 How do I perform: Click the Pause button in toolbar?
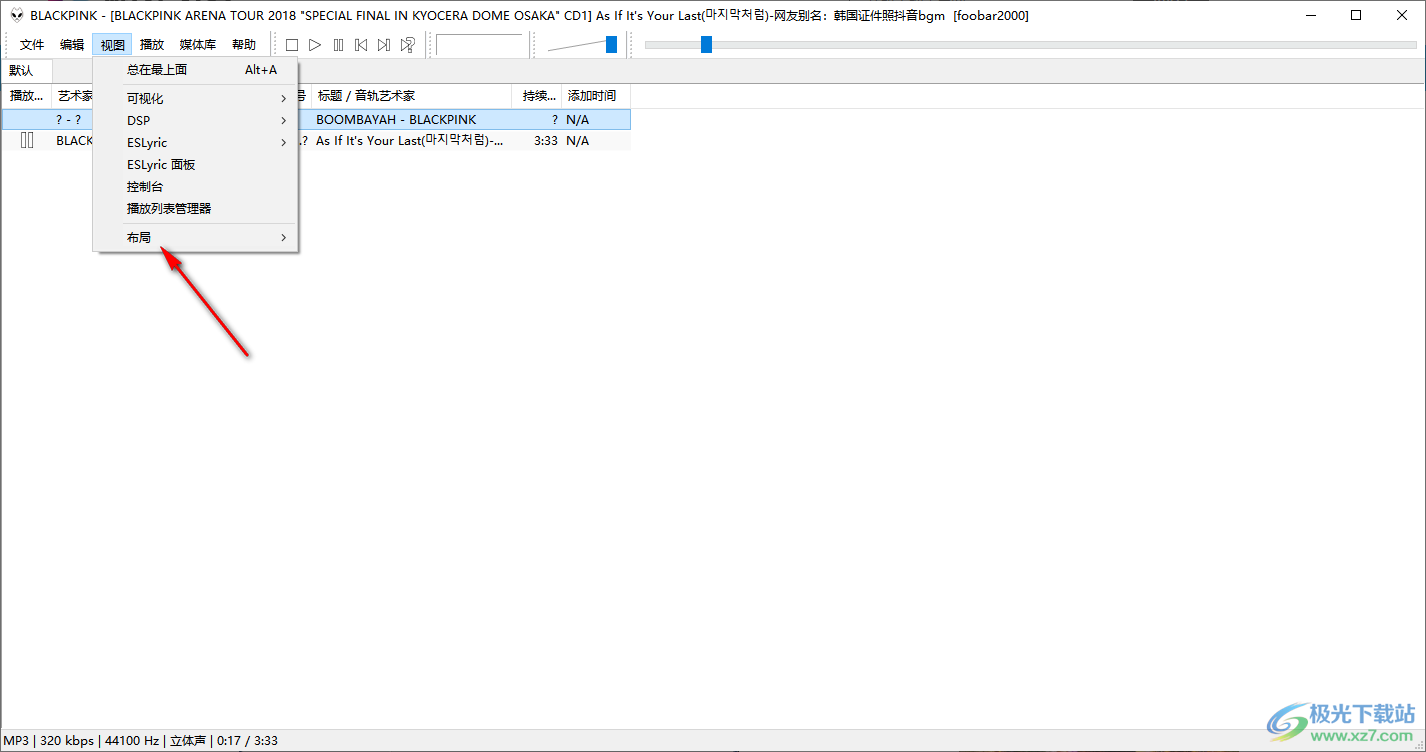coord(338,45)
